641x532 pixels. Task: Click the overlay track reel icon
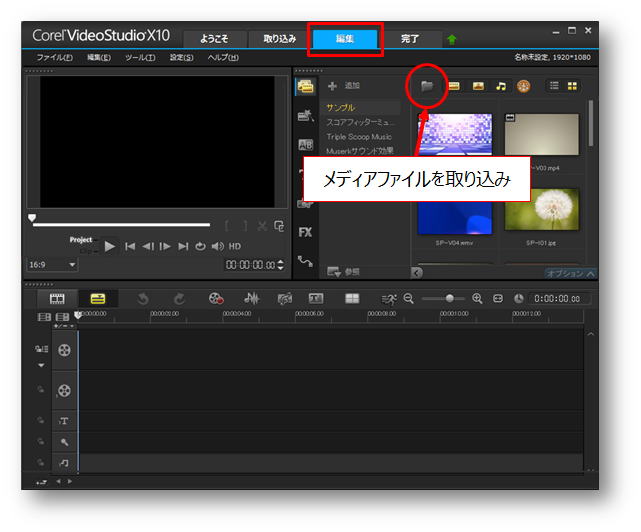(x=64, y=391)
